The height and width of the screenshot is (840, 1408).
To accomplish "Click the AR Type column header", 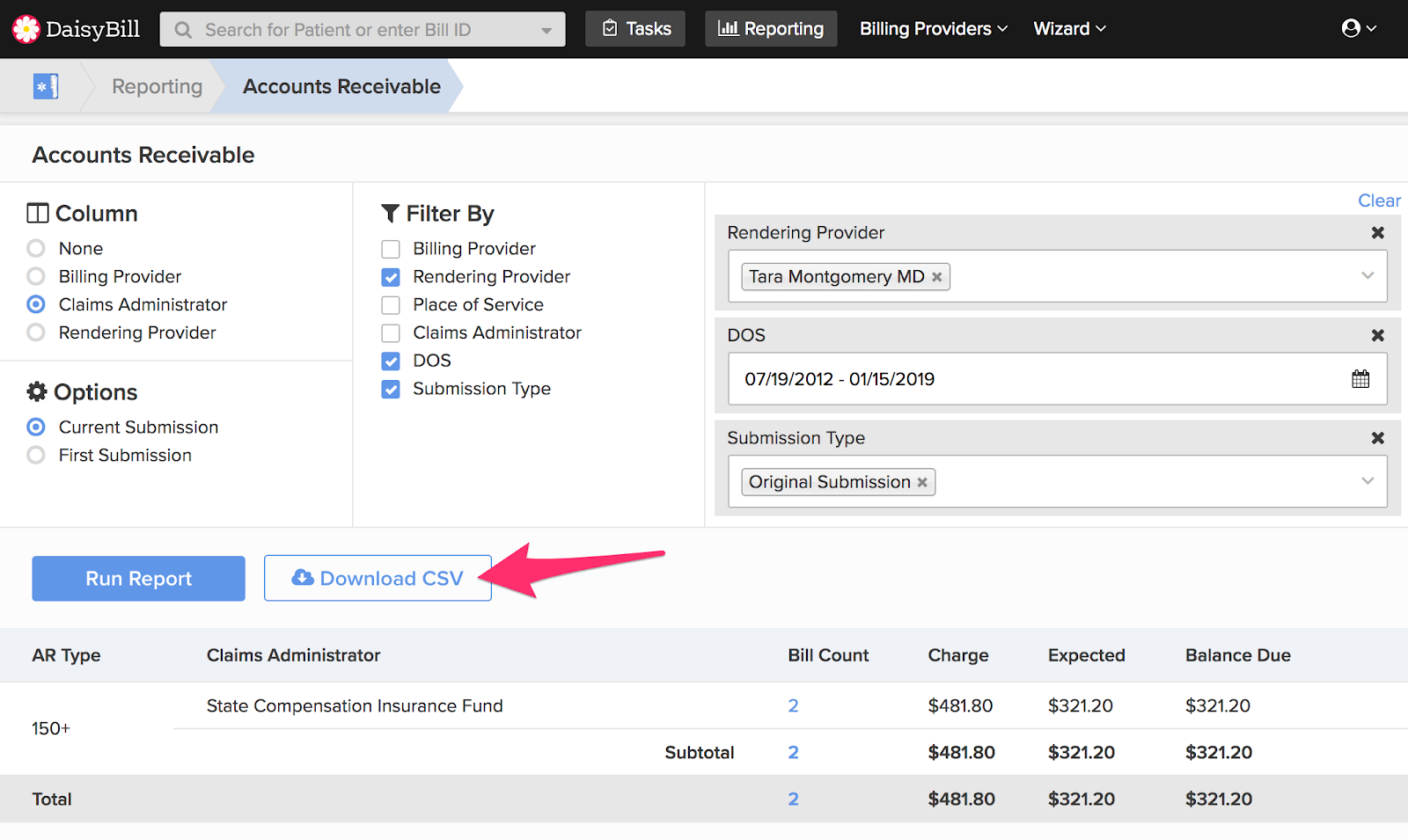I will (x=66, y=655).
